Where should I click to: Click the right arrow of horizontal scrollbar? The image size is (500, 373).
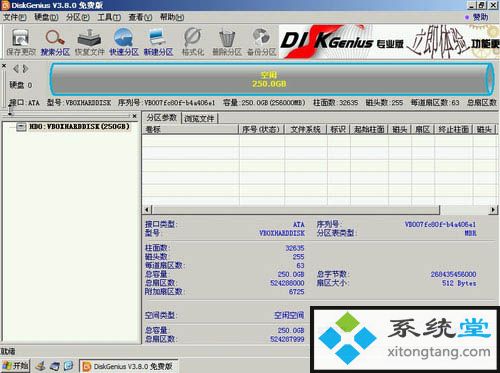pos(493,210)
